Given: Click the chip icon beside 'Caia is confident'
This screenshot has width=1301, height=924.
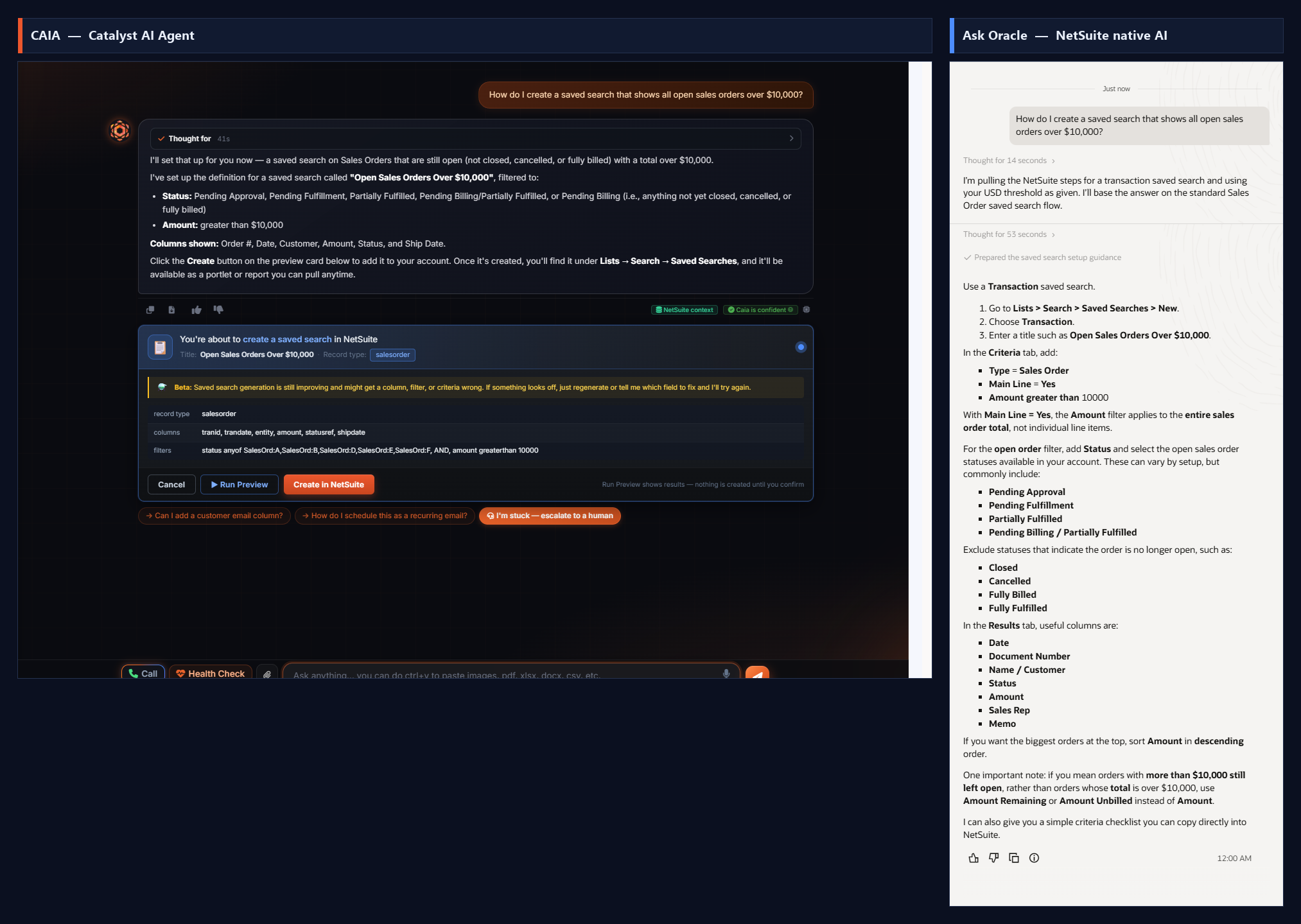Looking at the screenshot, I should pyautogui.click(x=807, y=309).
